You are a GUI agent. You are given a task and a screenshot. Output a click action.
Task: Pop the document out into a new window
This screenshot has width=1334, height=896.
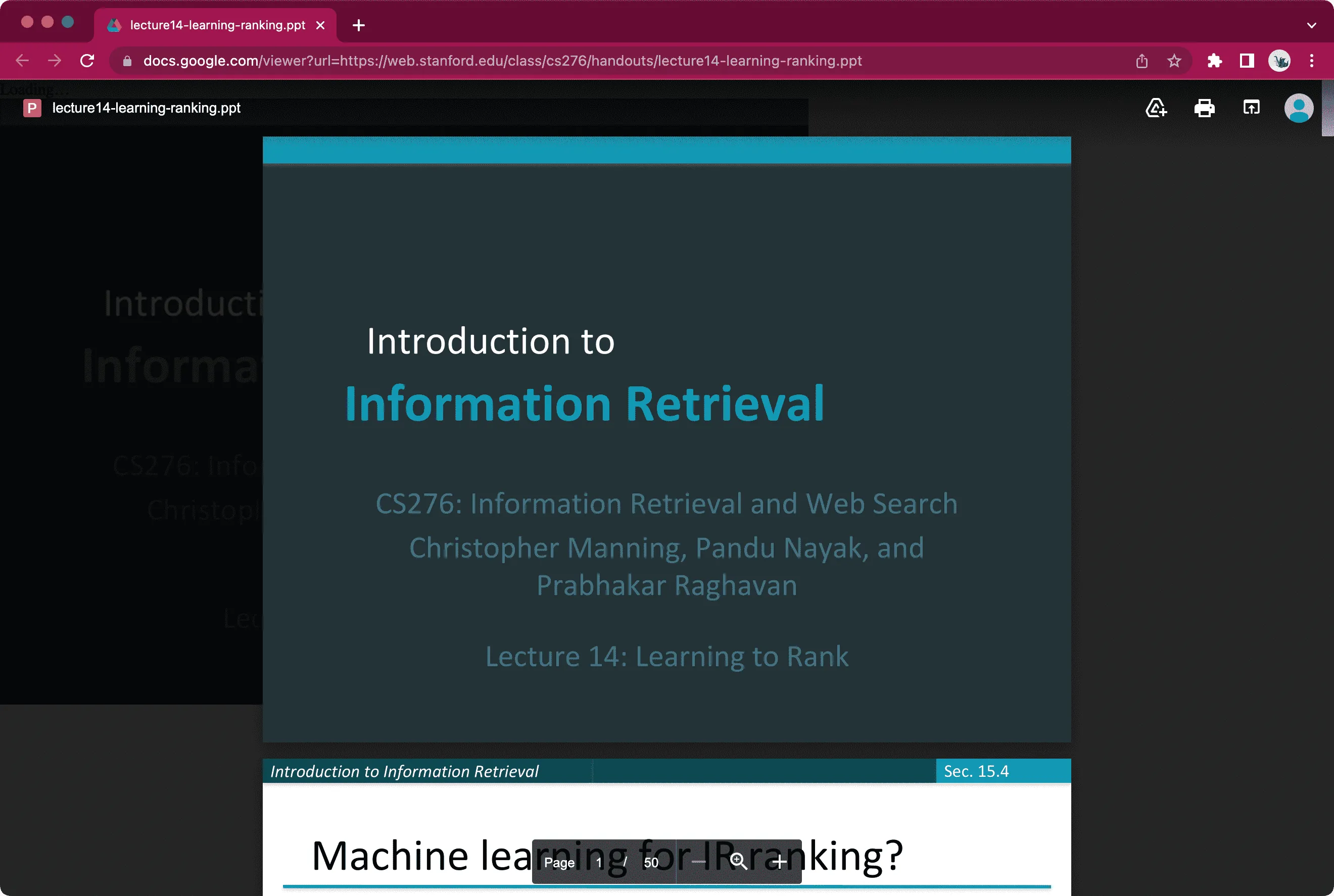[1251, 108]
